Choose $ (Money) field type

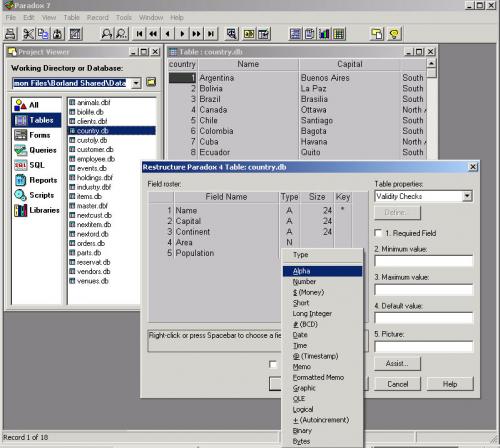click(322, 292)
